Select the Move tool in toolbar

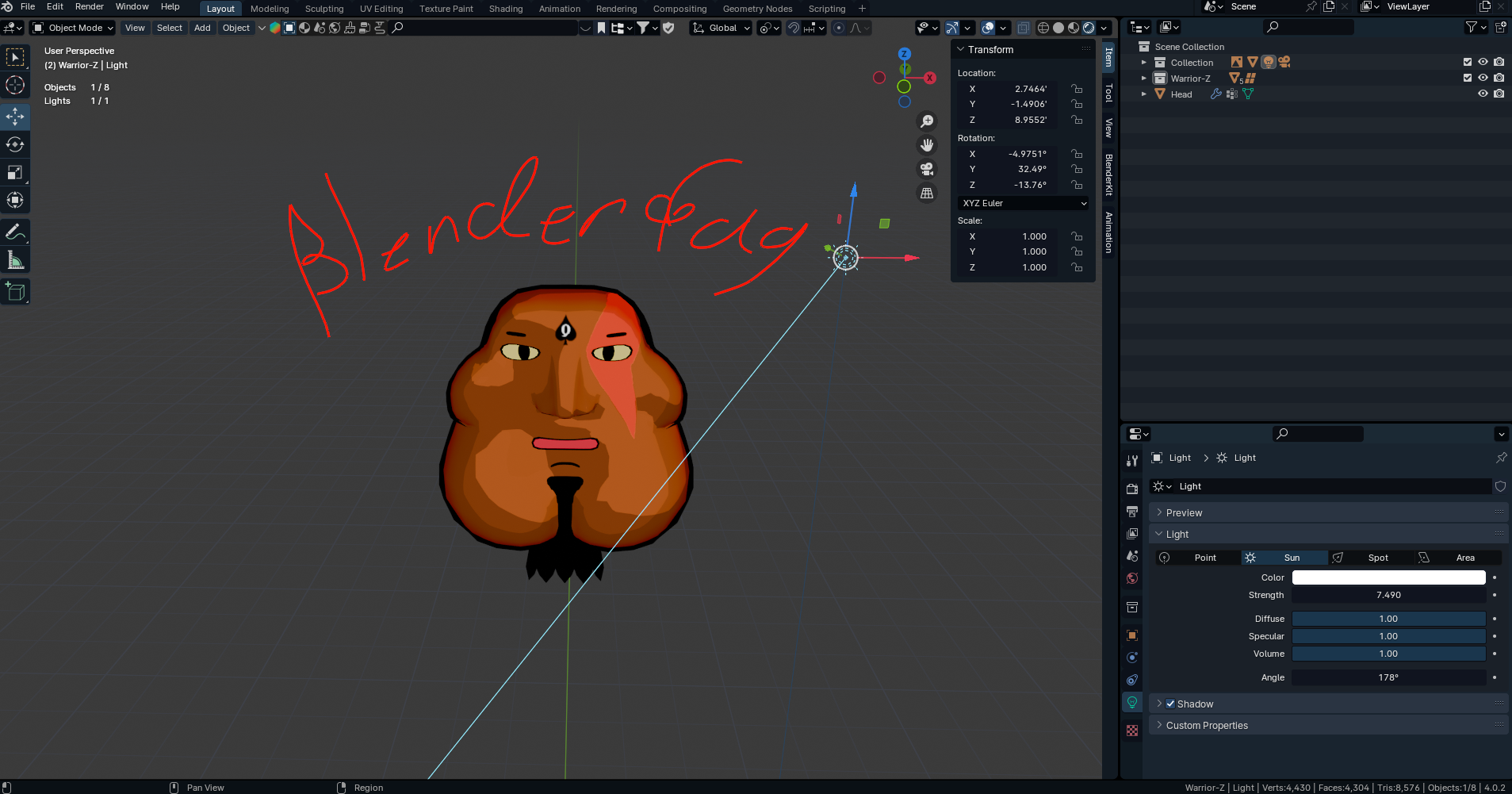(x=15, y=117)
